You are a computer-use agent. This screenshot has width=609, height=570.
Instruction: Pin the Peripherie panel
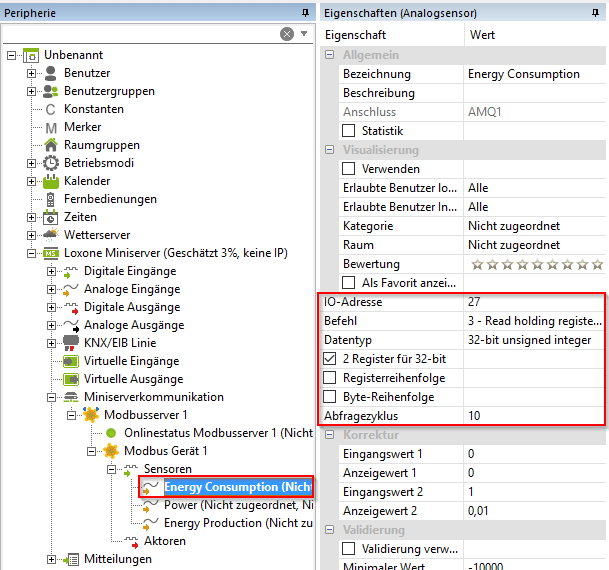coord(305,13)
